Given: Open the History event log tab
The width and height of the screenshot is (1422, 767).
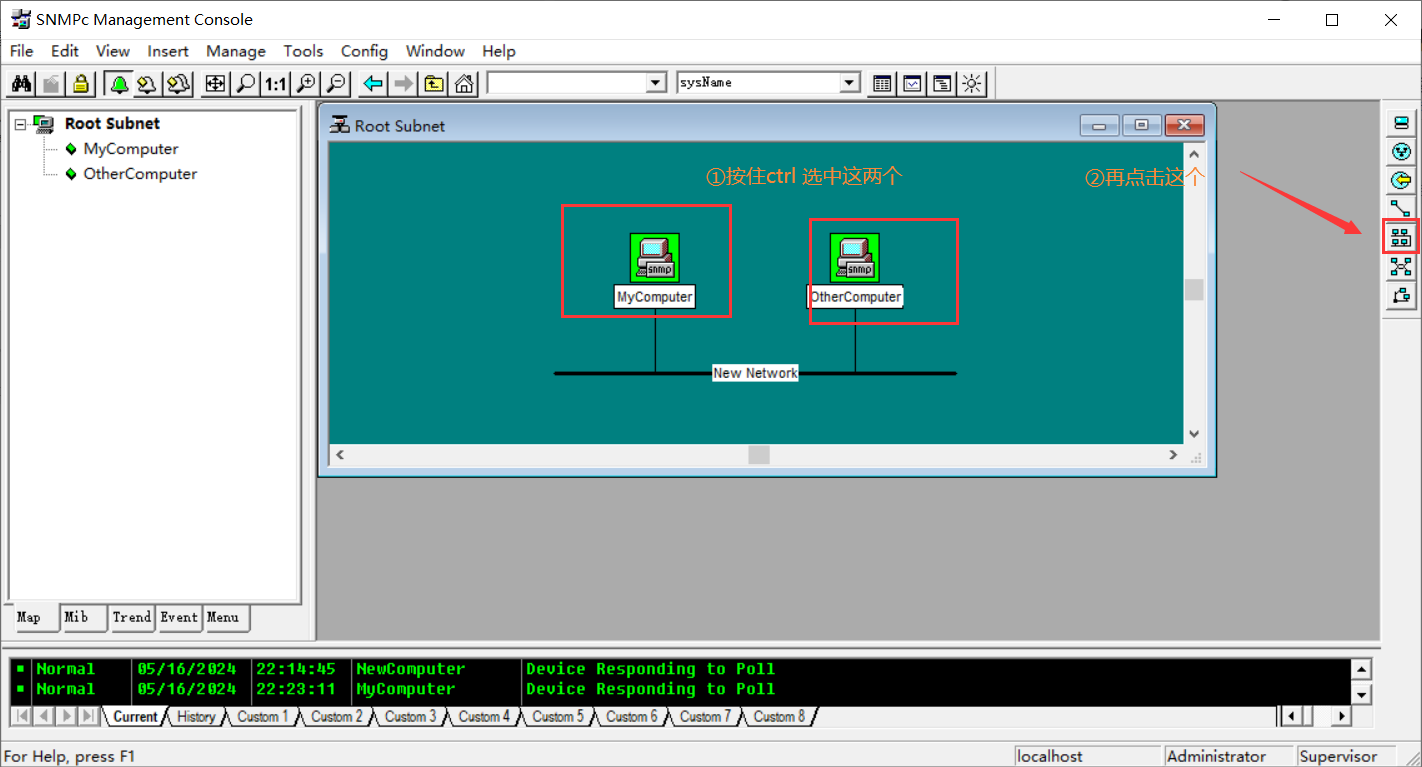Looking at the screenshot, I should pyautogui.click(x=197, y=717).
